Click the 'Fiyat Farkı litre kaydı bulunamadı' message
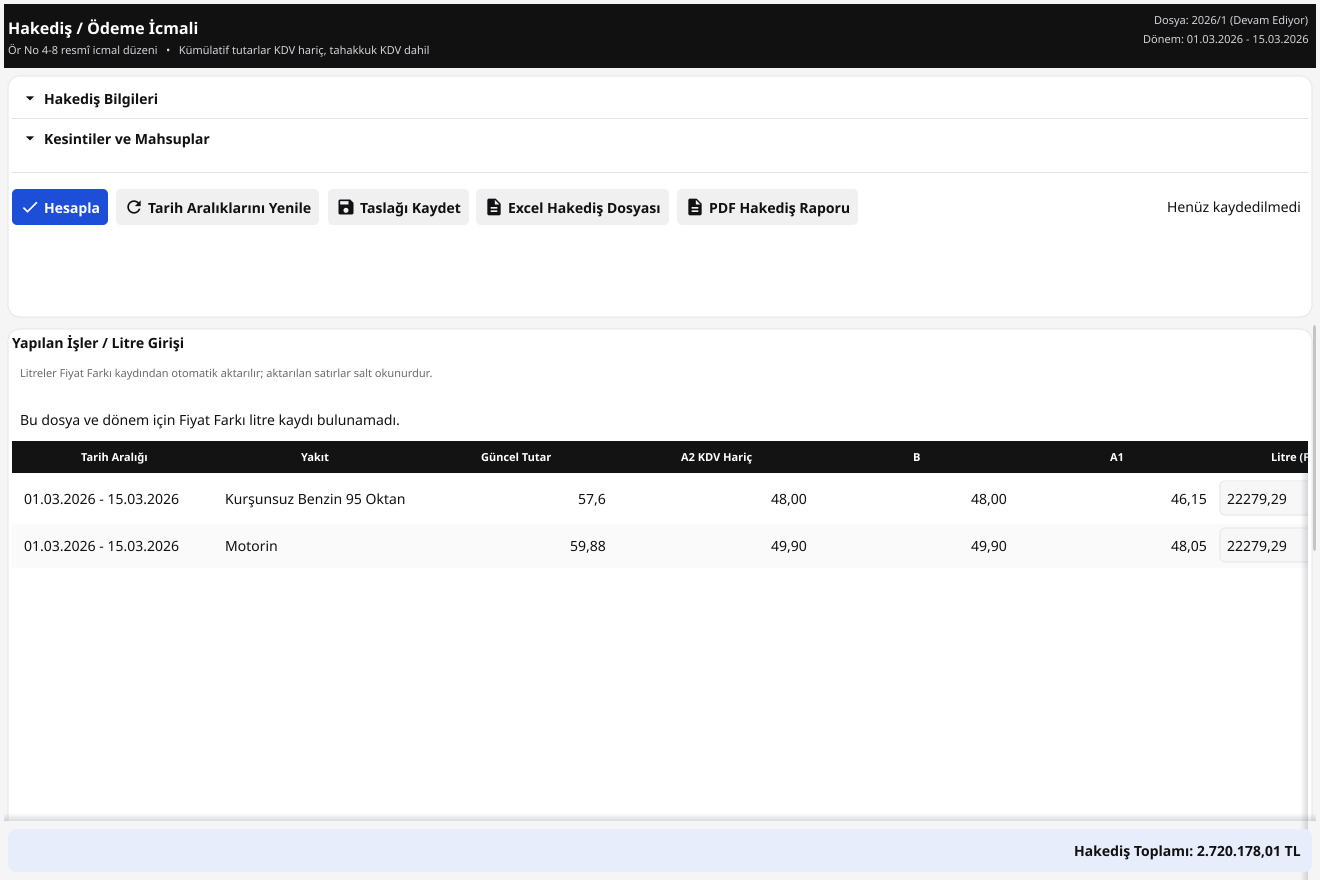Viewport: 1320px width, 880px height. 210,420
